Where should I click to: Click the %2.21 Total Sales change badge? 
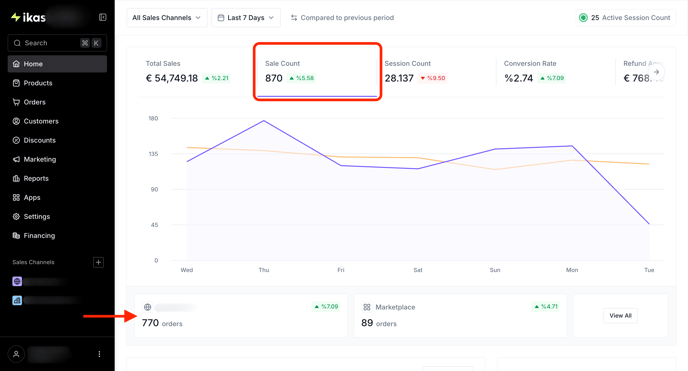[x=217, y=78]
